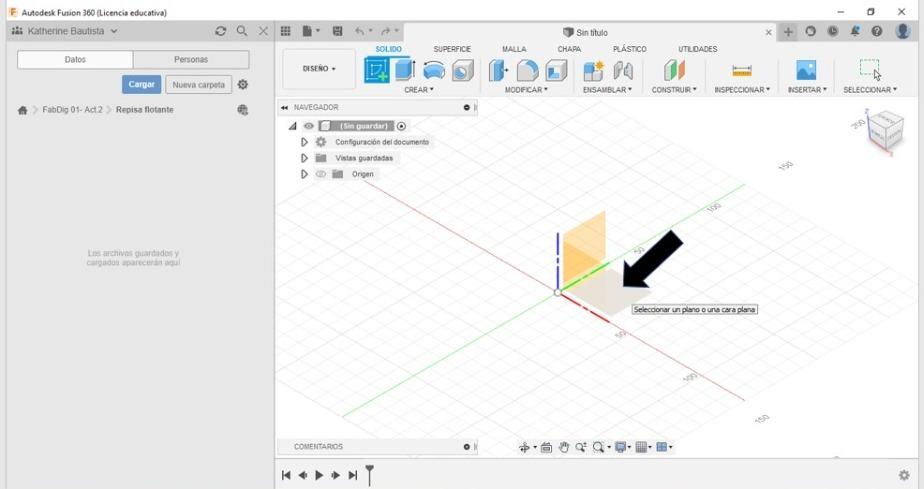Refresh the data panel
The image size is (924, 489).
coord(220,31)
